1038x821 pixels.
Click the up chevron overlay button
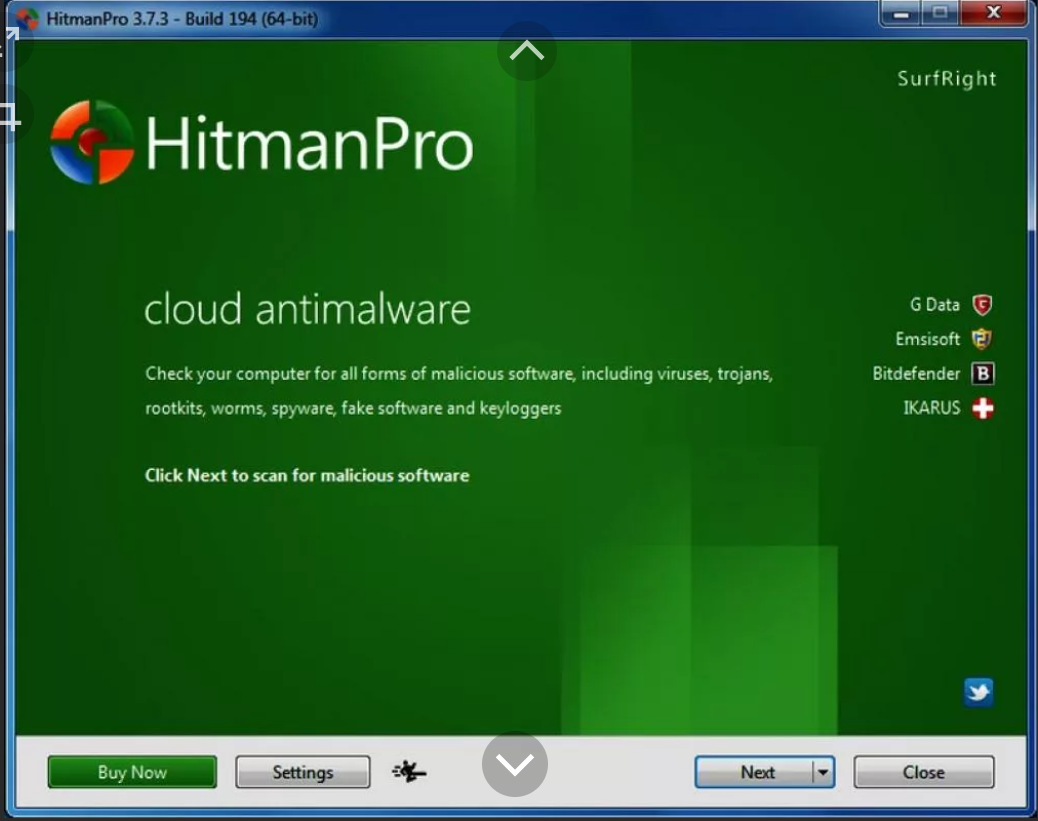(x=526, y=51)
